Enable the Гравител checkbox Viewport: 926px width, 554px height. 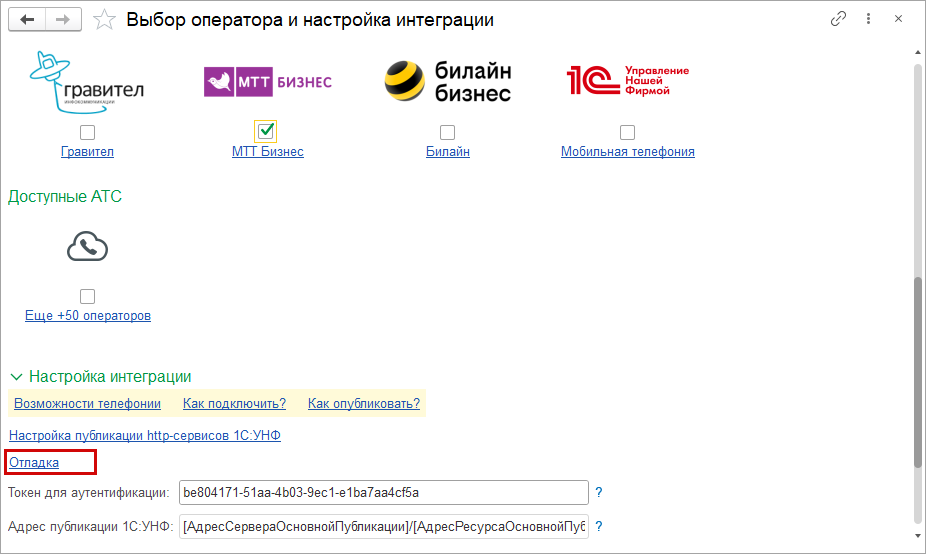pyautogui.click(x=88, y=132)
